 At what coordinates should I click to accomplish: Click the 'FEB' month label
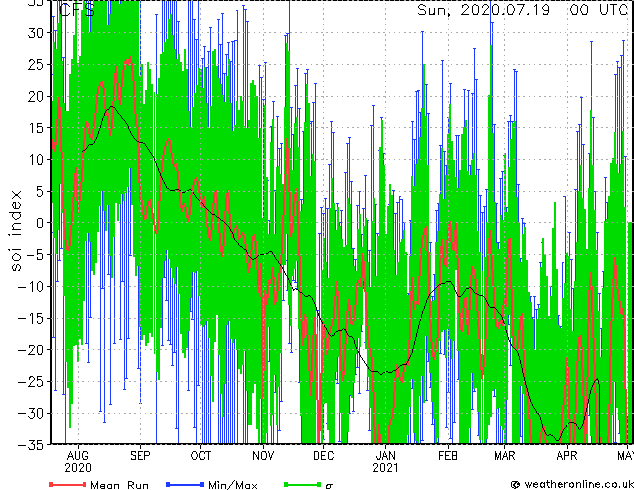pos(448,456)
